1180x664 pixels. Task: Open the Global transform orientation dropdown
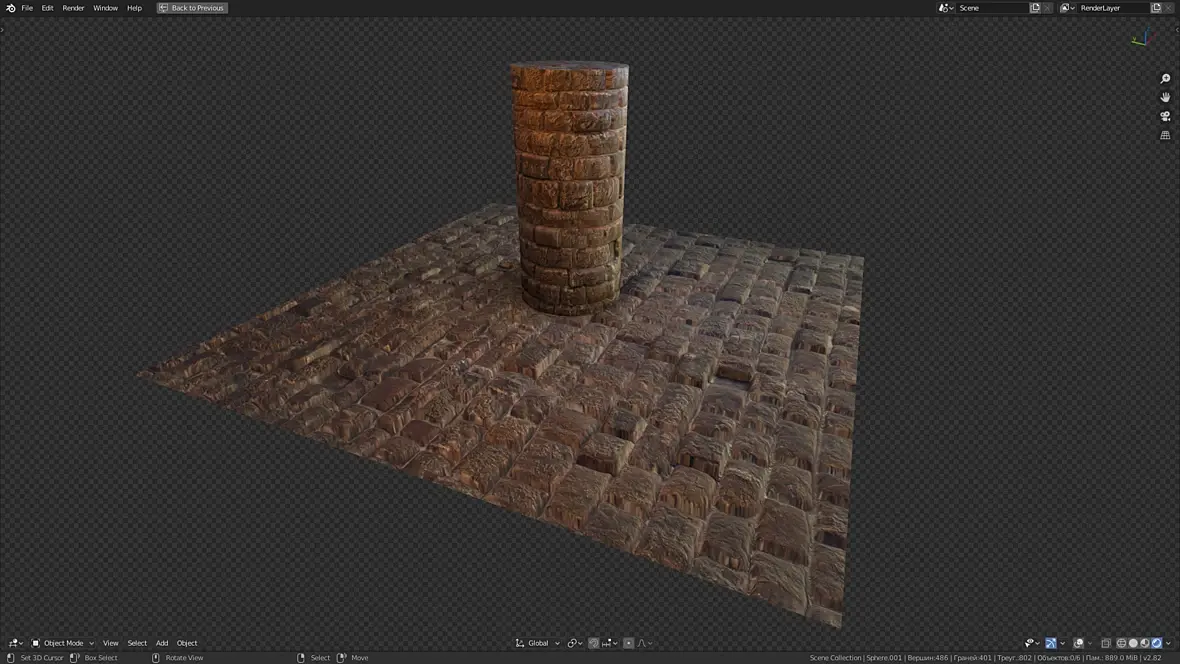click(x=537, y=643)
